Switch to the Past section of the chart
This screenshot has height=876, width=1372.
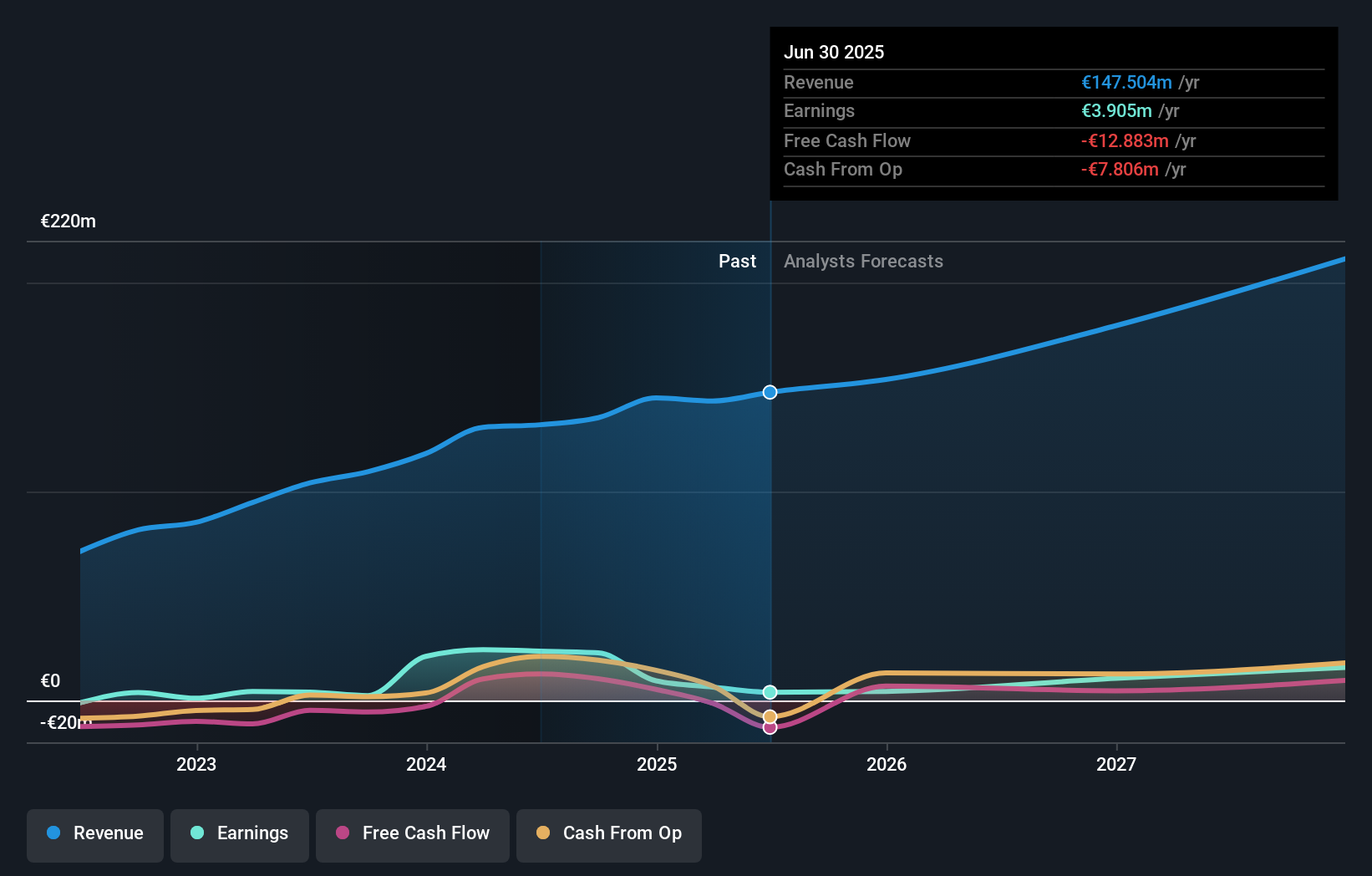pyautogui.click(x=737, y=261)
